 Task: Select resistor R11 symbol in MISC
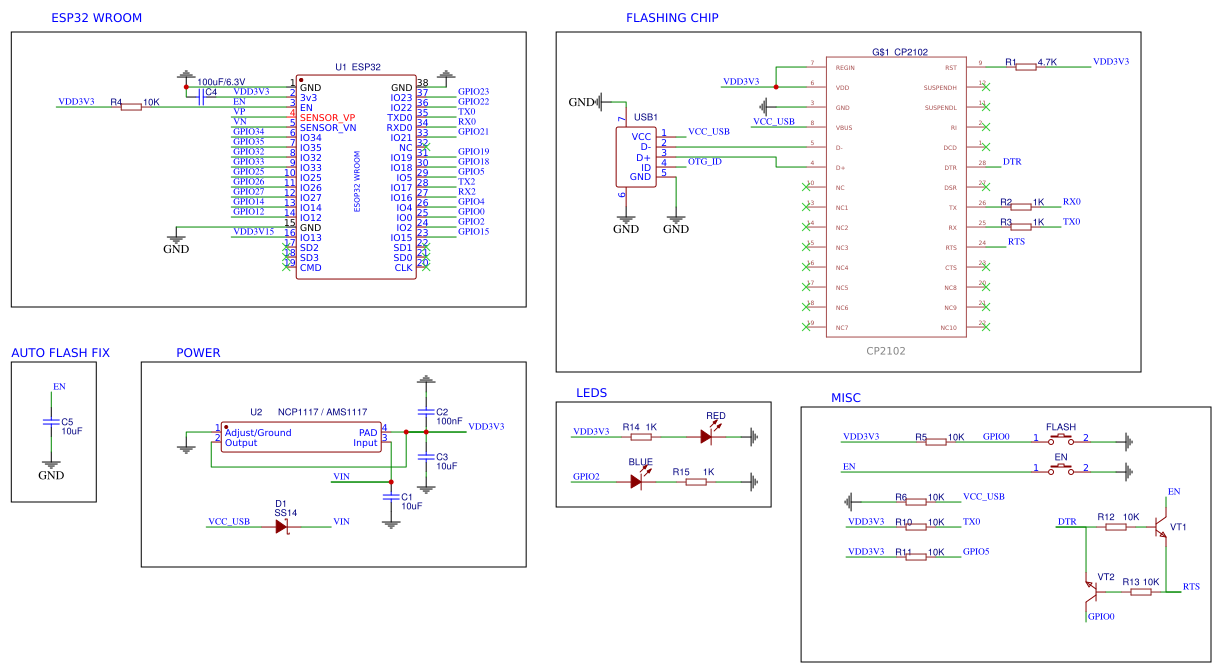[916, 556]
